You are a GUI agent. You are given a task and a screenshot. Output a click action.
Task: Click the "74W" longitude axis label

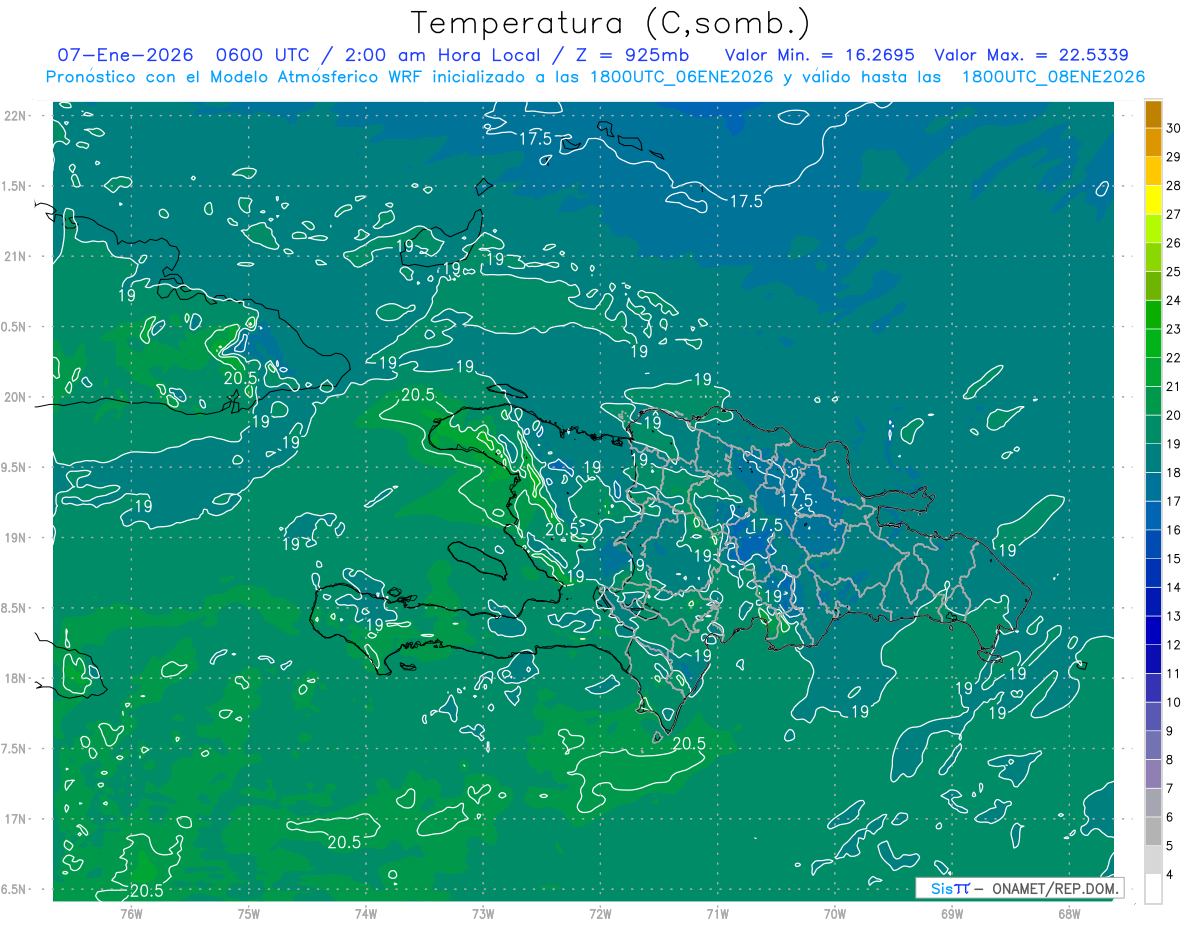tap(366, 914)
